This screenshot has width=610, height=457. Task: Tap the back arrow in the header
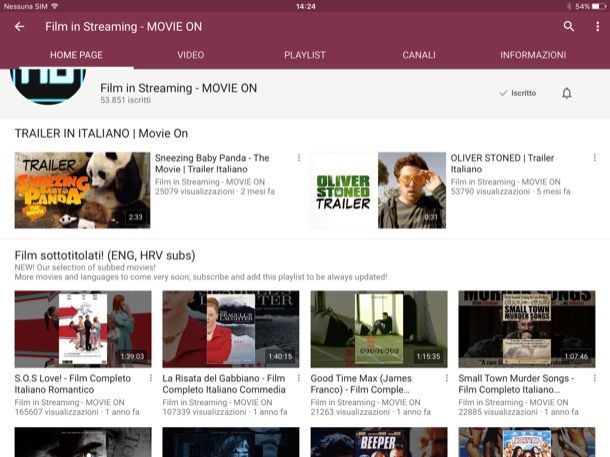pos(19,26)
